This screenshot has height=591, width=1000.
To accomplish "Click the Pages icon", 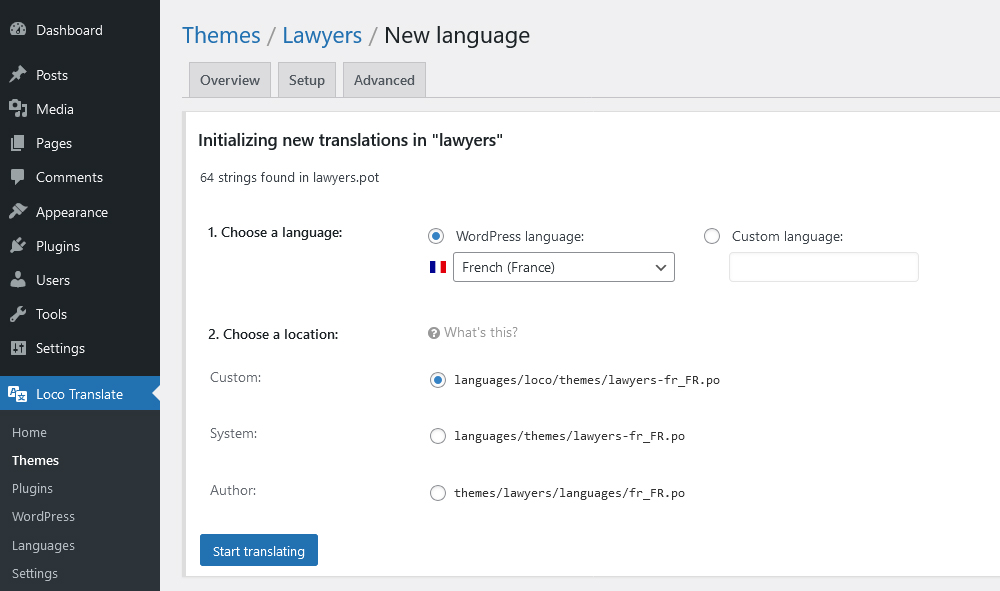I will (20, 142).
